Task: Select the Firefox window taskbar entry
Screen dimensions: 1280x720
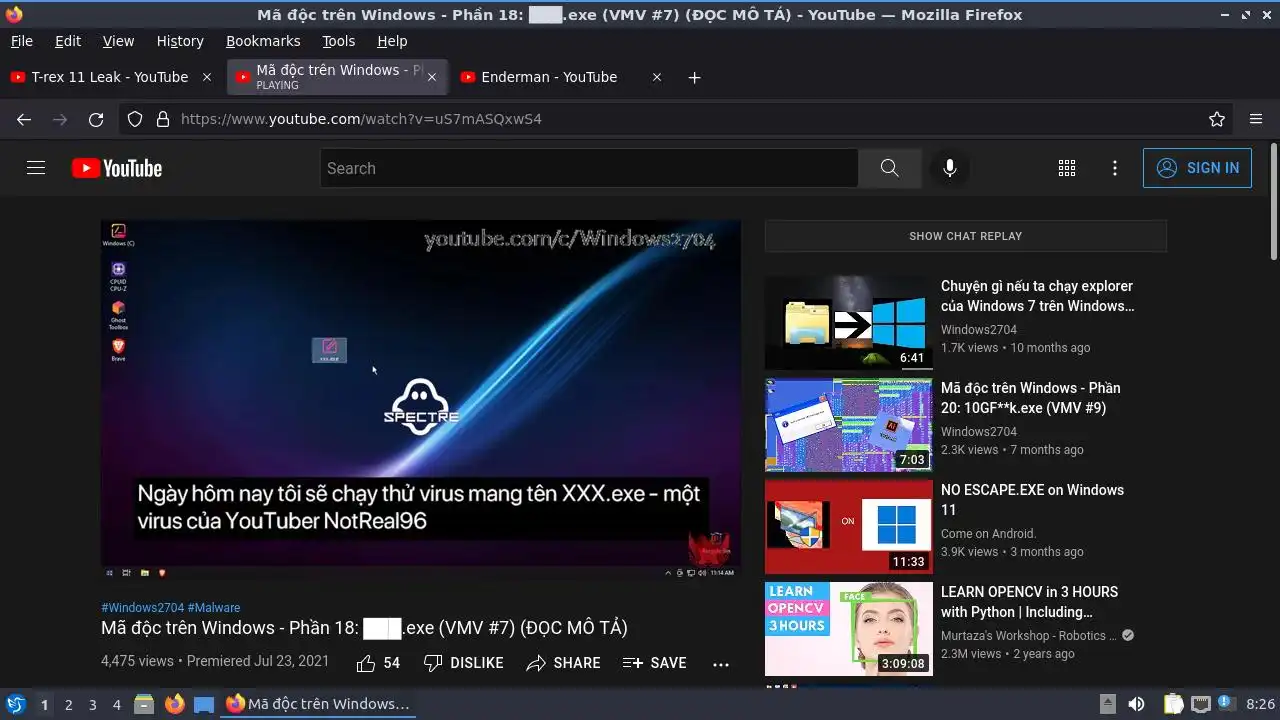Action: [x=318, y=704]
